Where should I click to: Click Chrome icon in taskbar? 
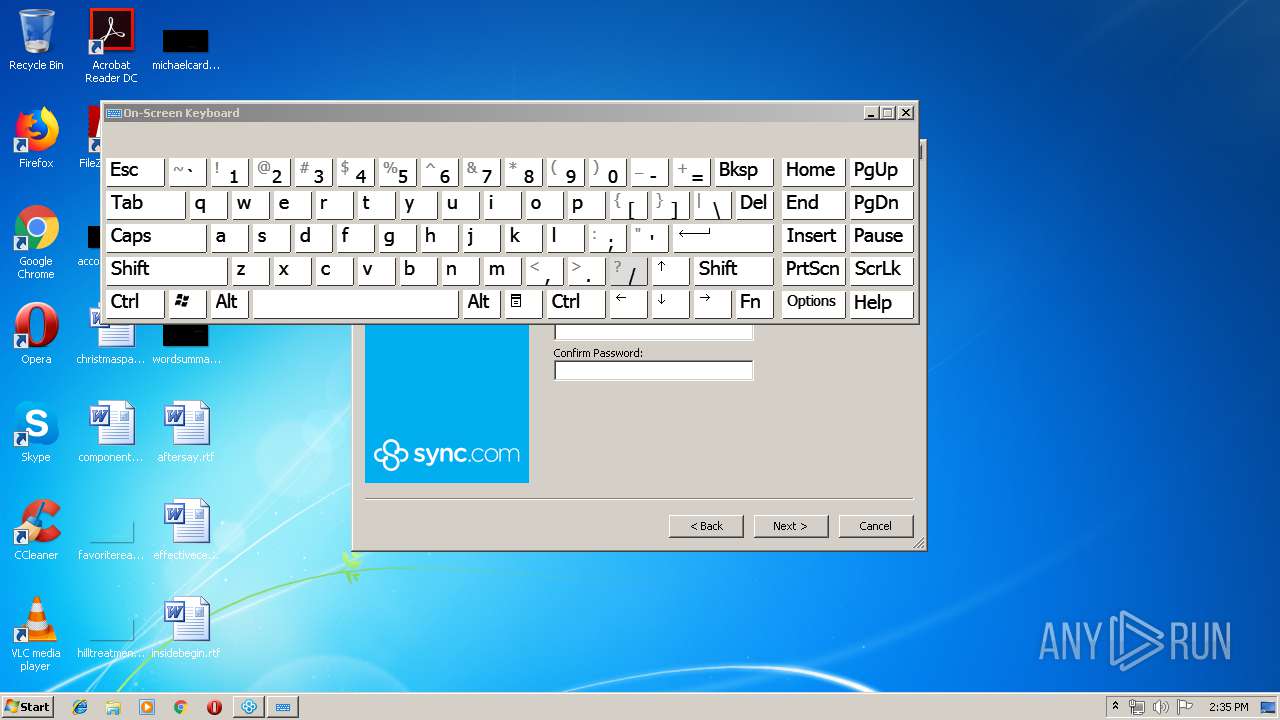point(180,707)
